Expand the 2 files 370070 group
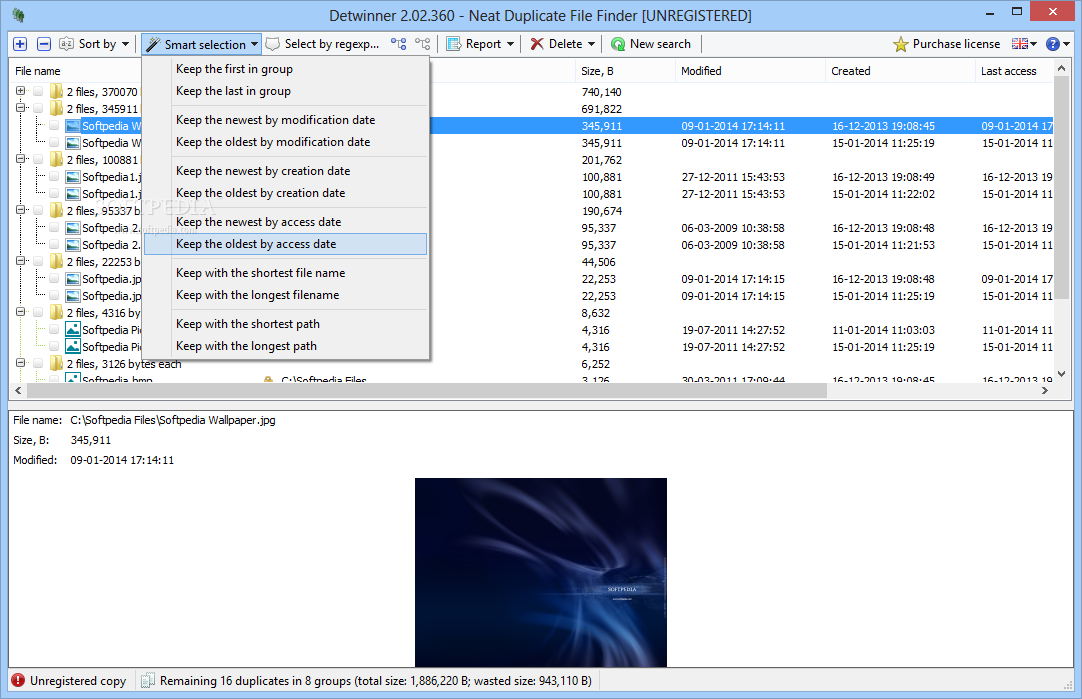Screen dimensions: 1082x699 (21, 90)
